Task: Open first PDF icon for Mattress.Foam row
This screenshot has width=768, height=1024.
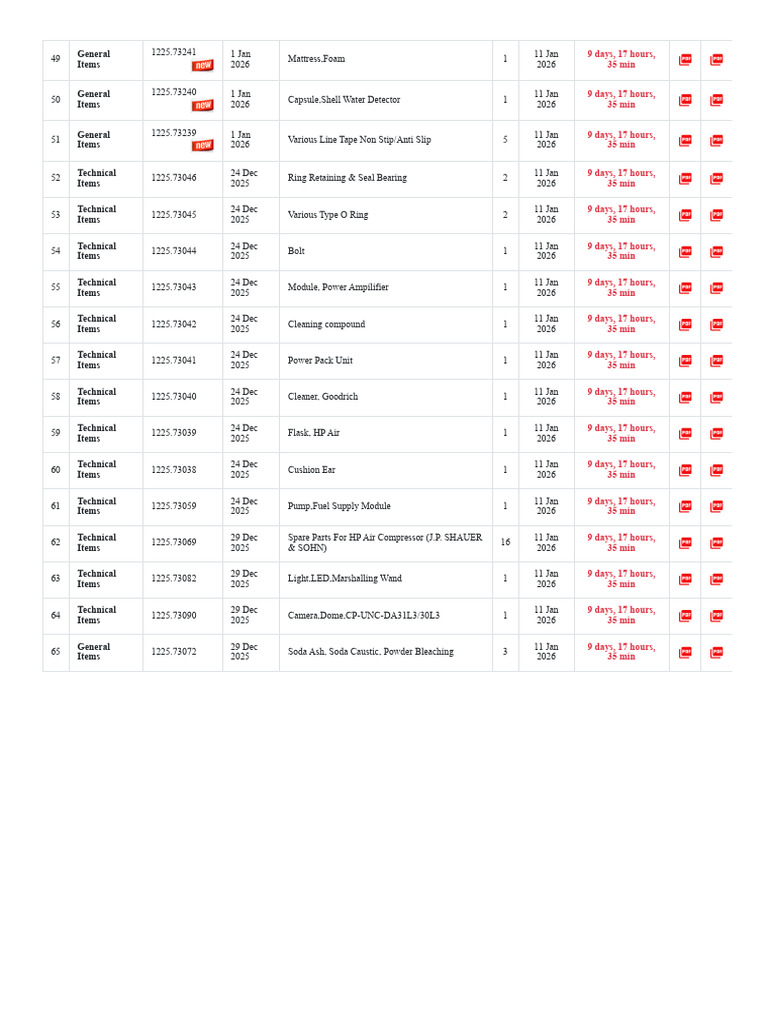Action: coord(685,59)
